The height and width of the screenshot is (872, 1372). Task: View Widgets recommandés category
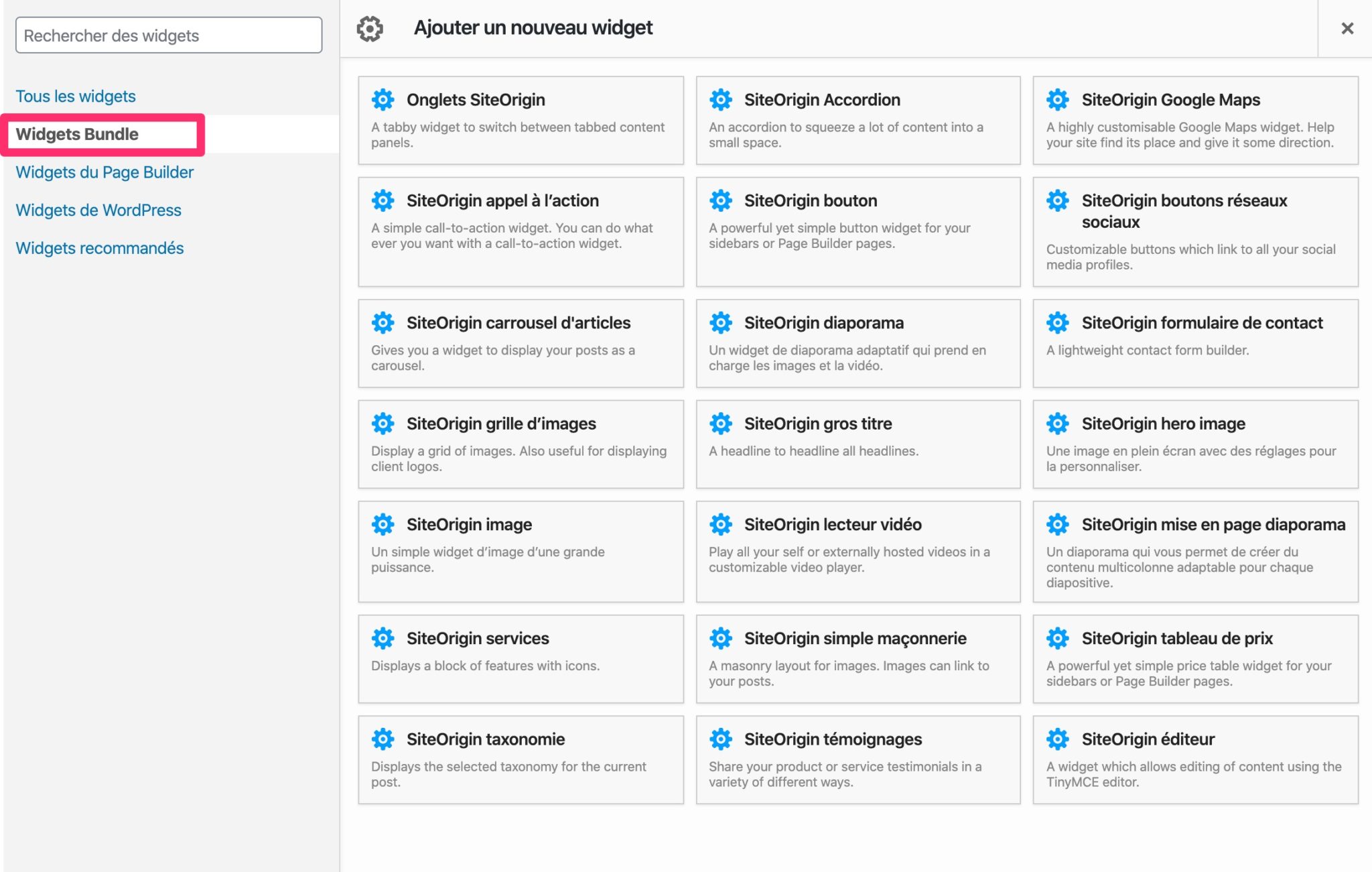(100, 248)
